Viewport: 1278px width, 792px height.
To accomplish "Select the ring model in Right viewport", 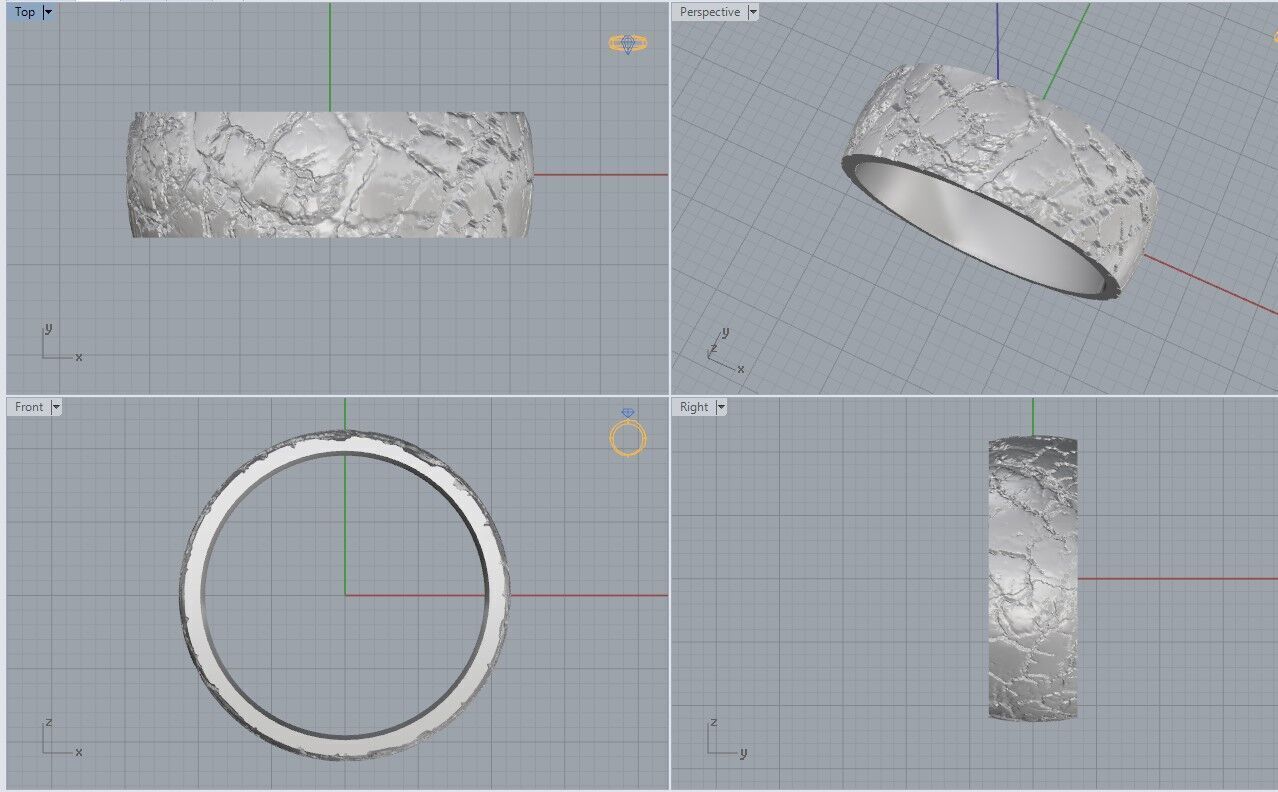I will (1033, 577).
